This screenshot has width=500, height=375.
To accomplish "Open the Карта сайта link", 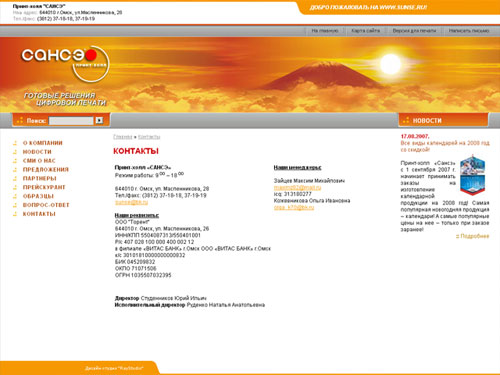I will pyautogui.click(x=366, y=31).
